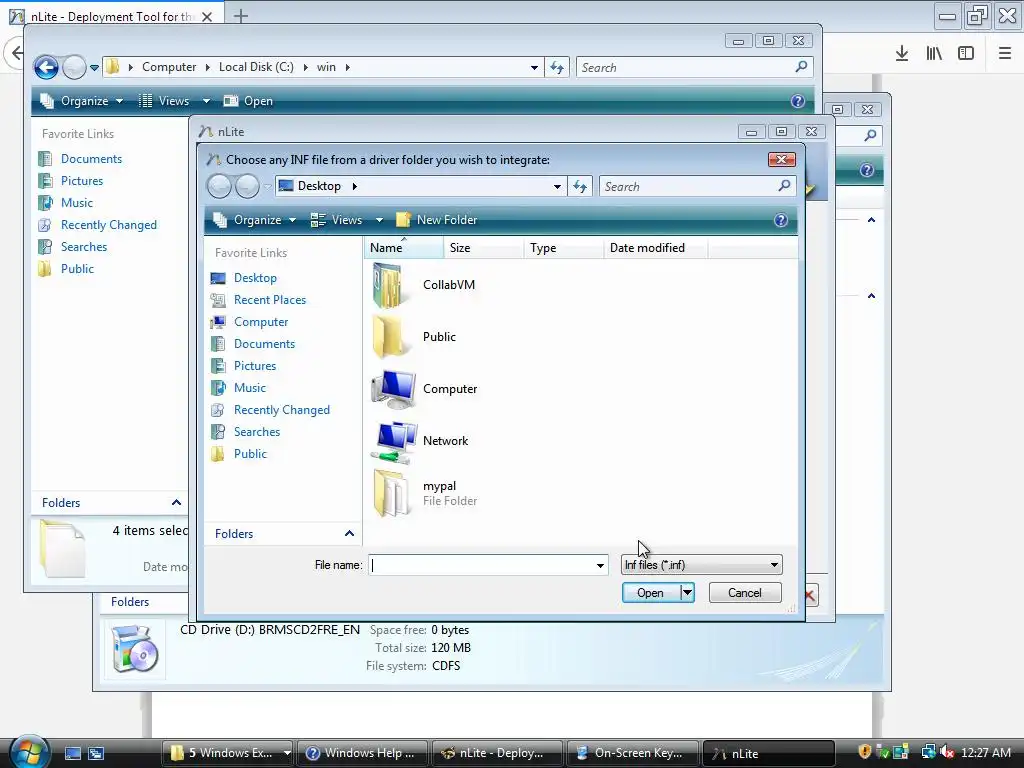1024x768 pixels.
Task: Sort by the Size column header
Action: click(x=483, y=248)
